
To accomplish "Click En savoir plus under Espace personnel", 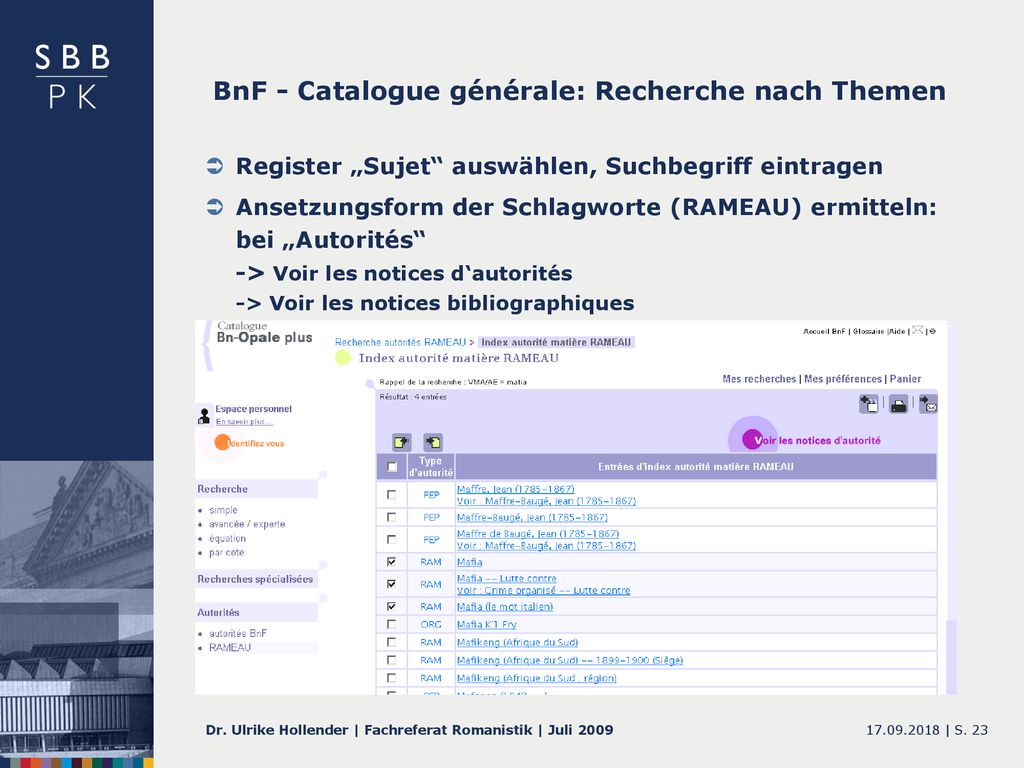I will coord(244,422).
